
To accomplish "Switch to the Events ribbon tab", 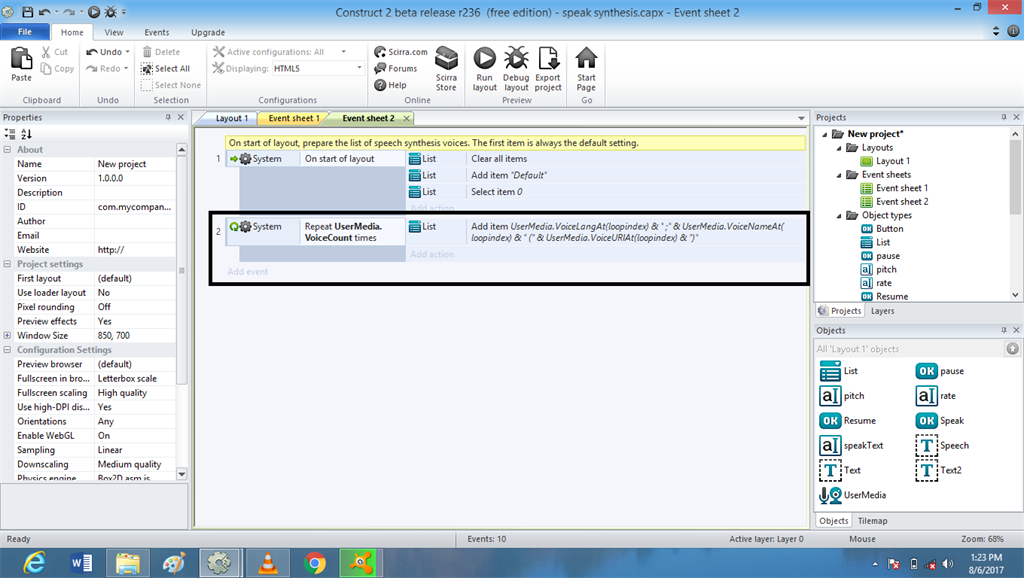I will click(x=157, y=32).
